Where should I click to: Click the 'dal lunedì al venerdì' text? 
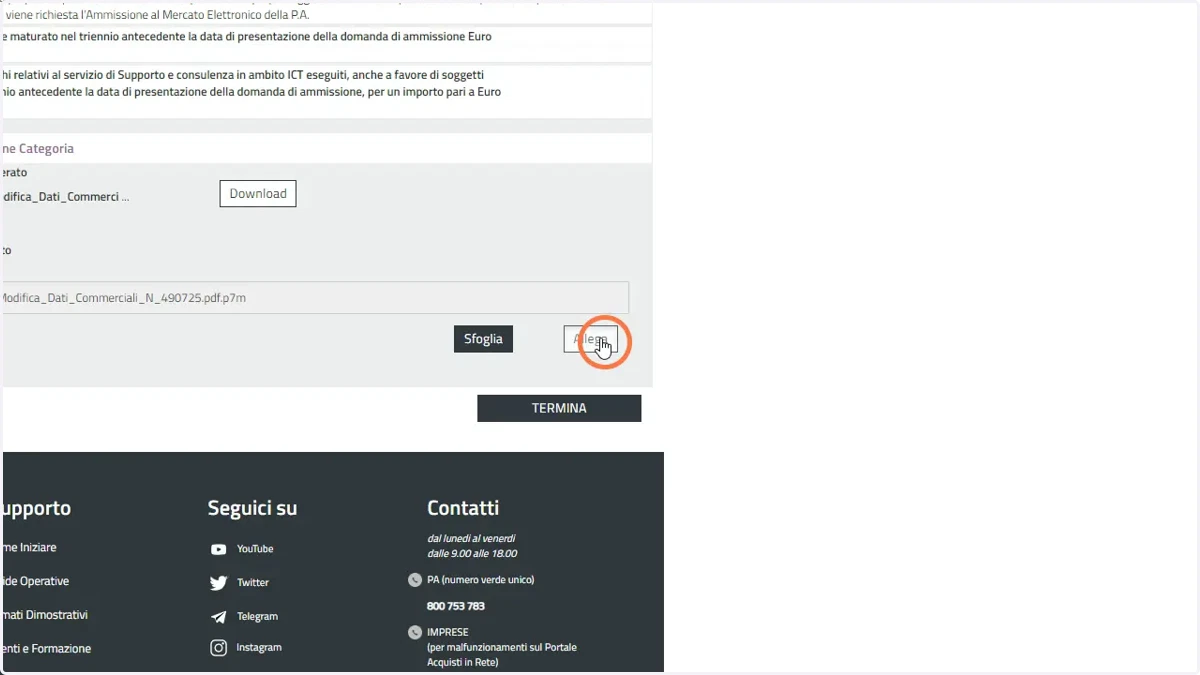(471, 538)
